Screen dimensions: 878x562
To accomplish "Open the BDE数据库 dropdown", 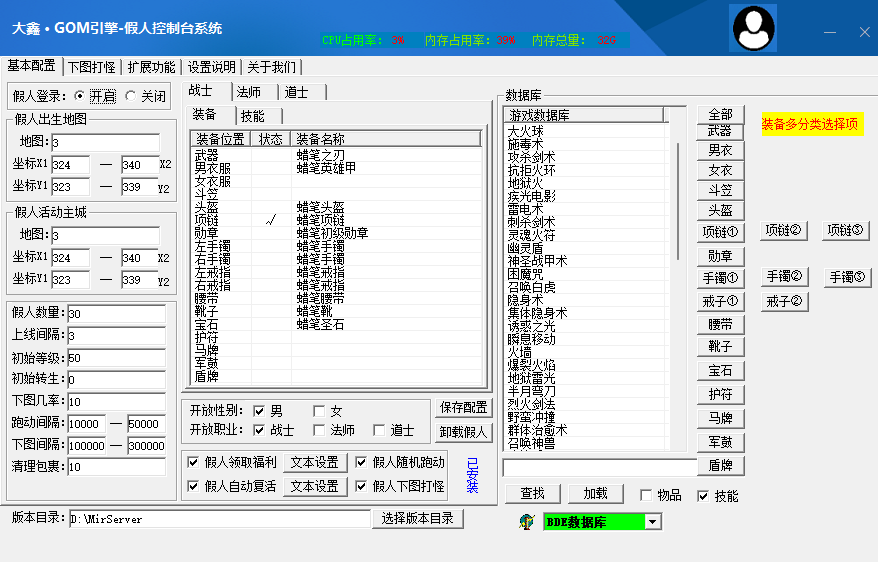I will pos(652,522).
